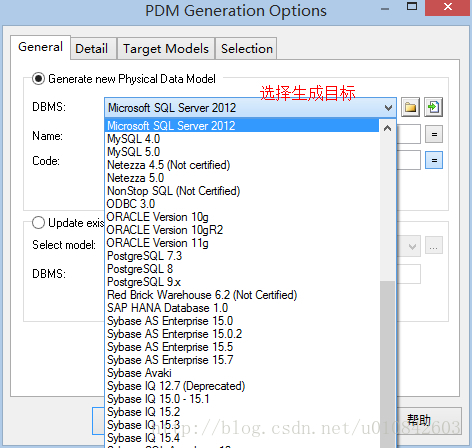Click the DBMS list scrollbar thumb

pyautogui.click(x=387, y=363)
